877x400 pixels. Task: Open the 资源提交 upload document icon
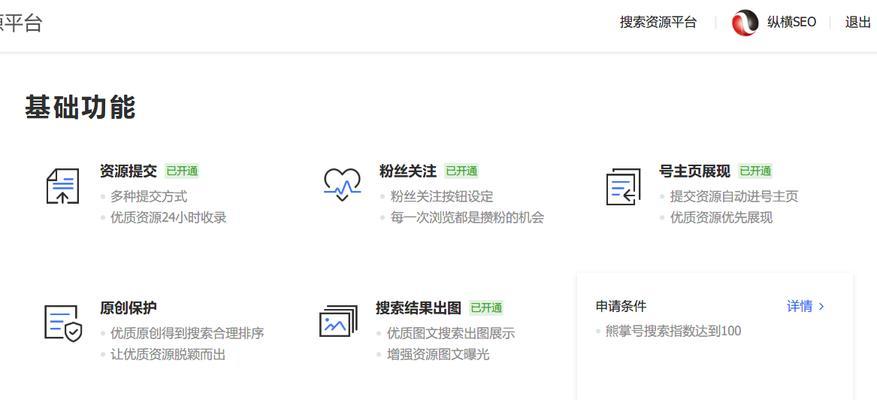click(63, 186)
